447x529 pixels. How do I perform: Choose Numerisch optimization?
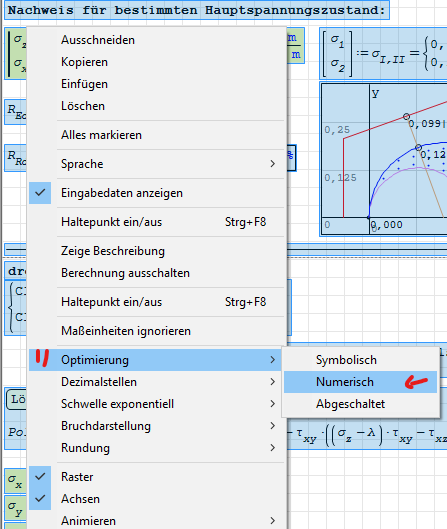tap(360, 382)
